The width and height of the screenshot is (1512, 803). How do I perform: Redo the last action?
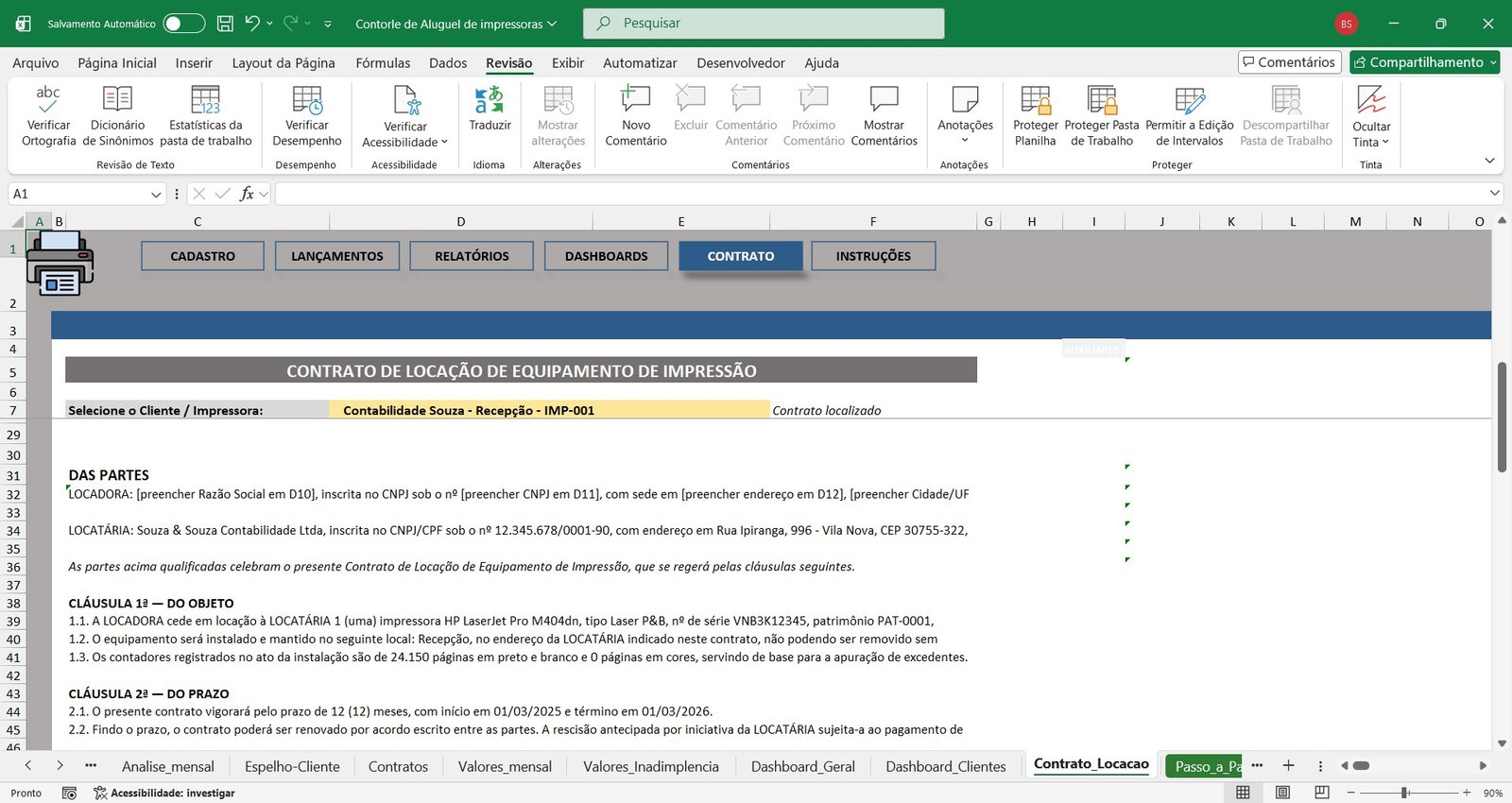pyautogui.click(x=291, y=24)
